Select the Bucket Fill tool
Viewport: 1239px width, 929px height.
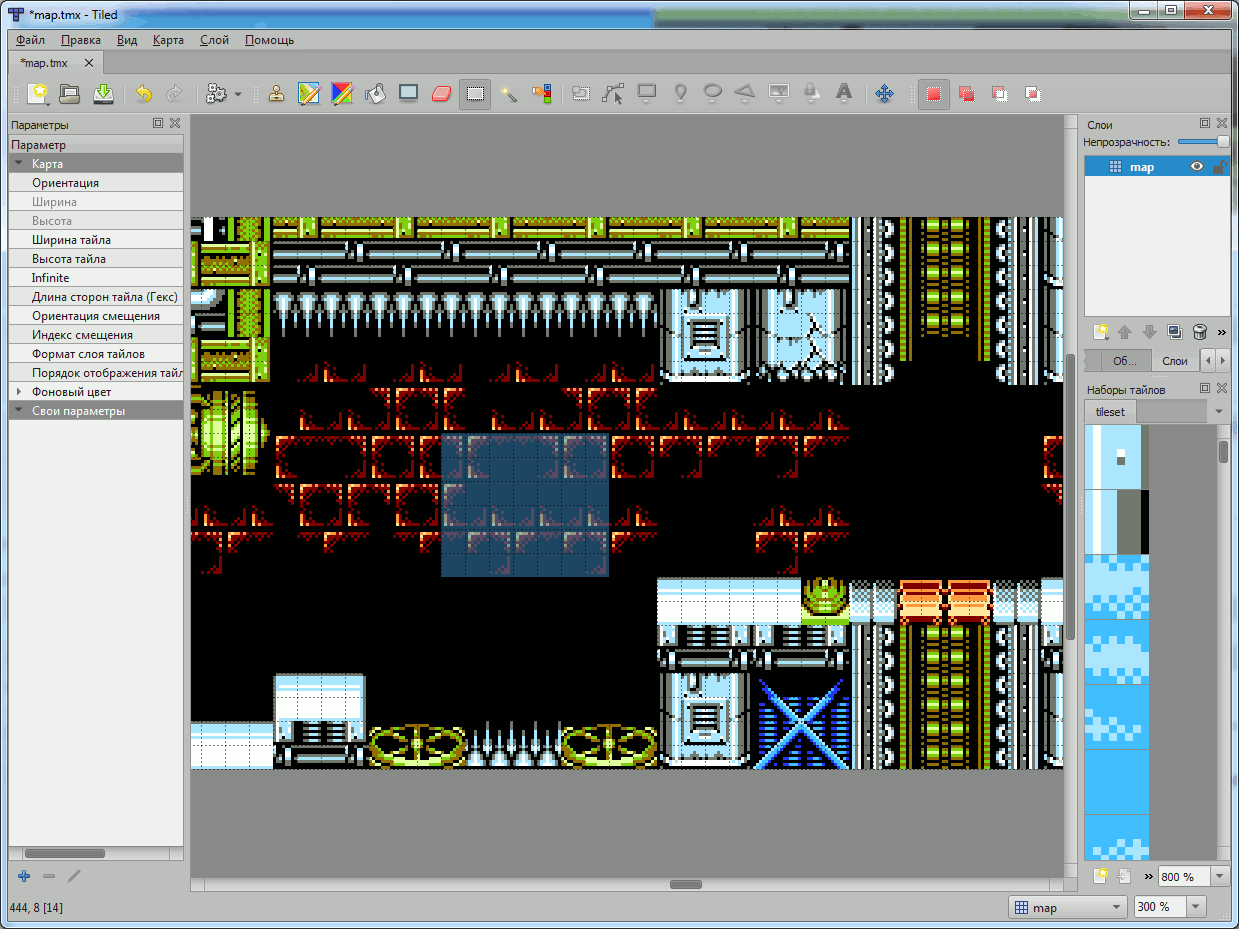click(375, 94)
